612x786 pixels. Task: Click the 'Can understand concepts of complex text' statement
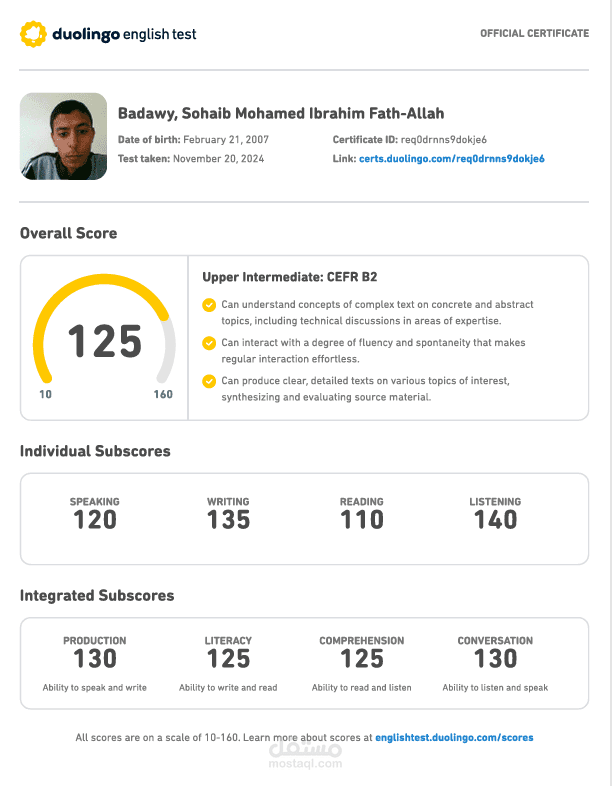click(x=377, y=312)
